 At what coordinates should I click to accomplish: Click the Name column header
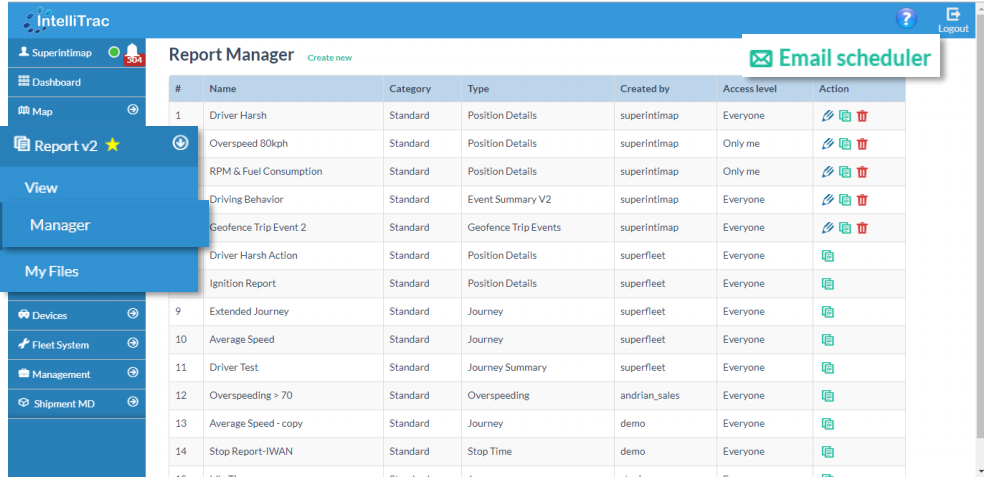click(222, 89)
